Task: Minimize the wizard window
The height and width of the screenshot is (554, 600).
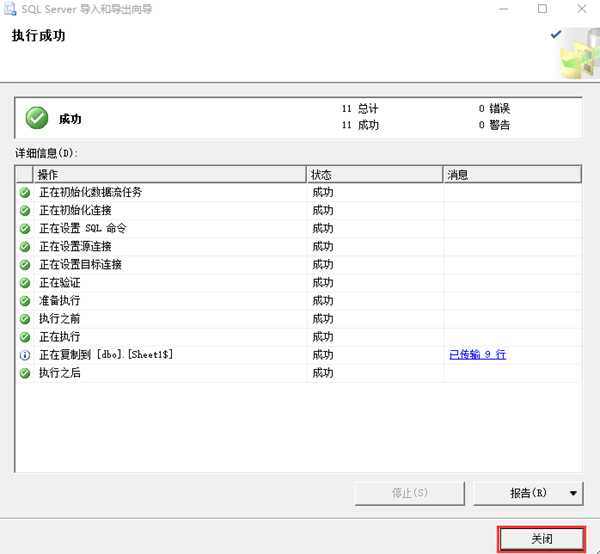Action: 504,9
